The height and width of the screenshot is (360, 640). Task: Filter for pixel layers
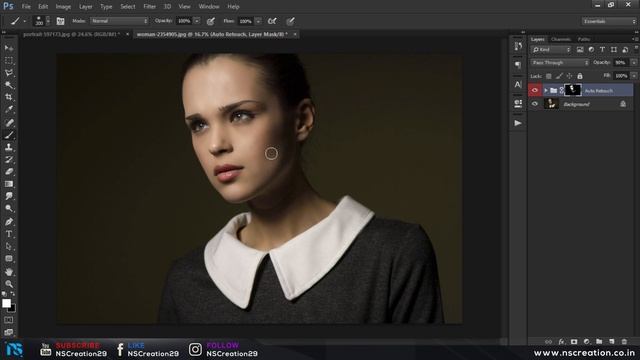click(x=580, y=49)
